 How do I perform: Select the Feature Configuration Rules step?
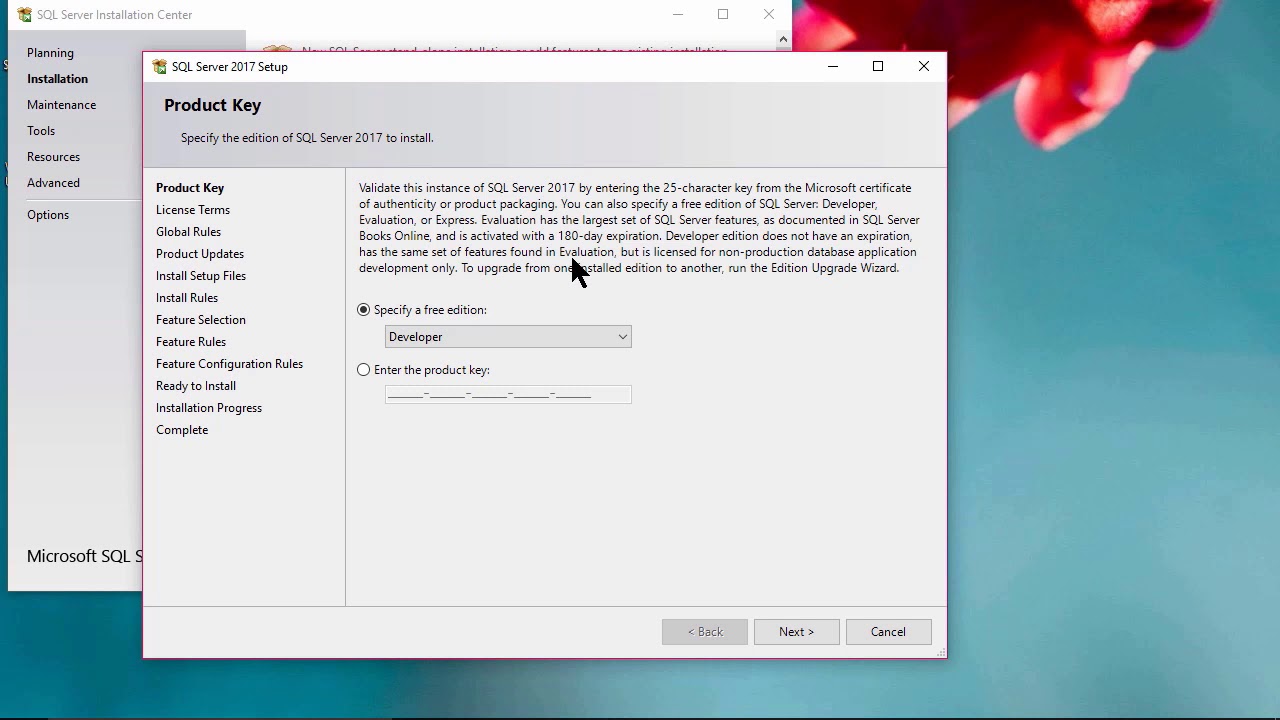click(x=229, y=364)
